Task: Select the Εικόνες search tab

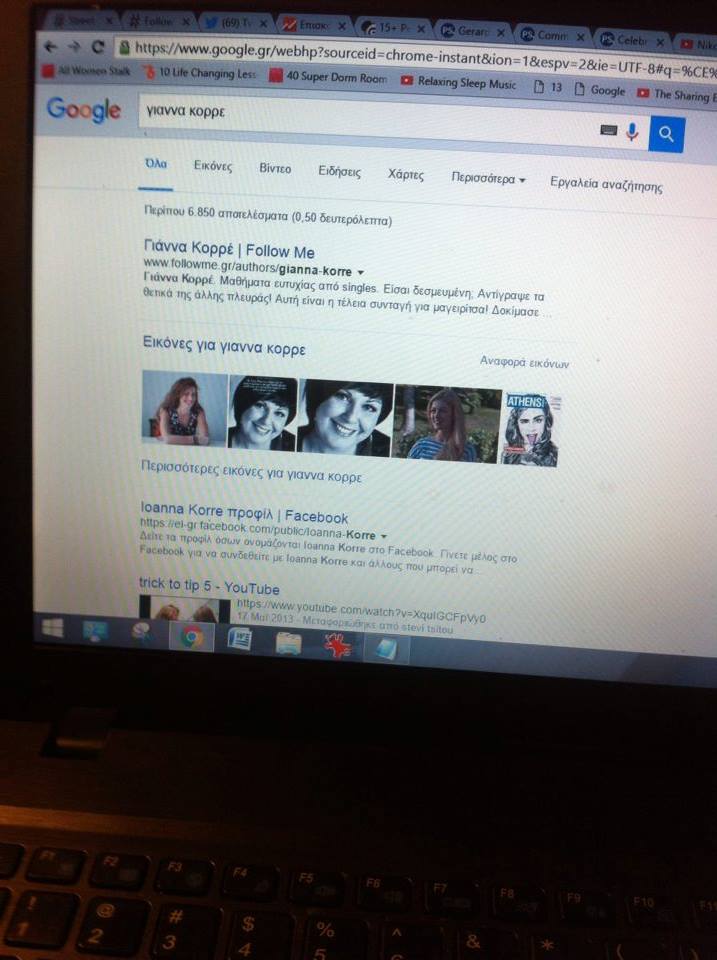Action: (x=212, y=165)
